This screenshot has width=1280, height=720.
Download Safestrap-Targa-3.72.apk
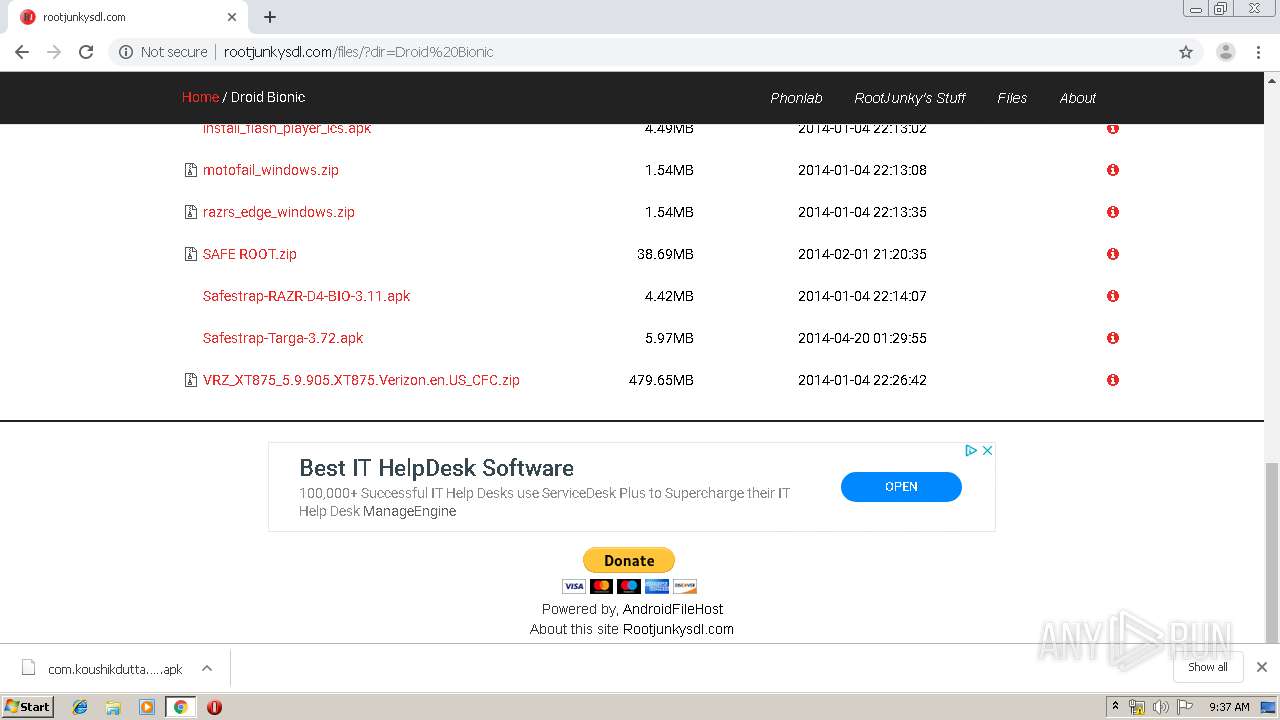283,338
